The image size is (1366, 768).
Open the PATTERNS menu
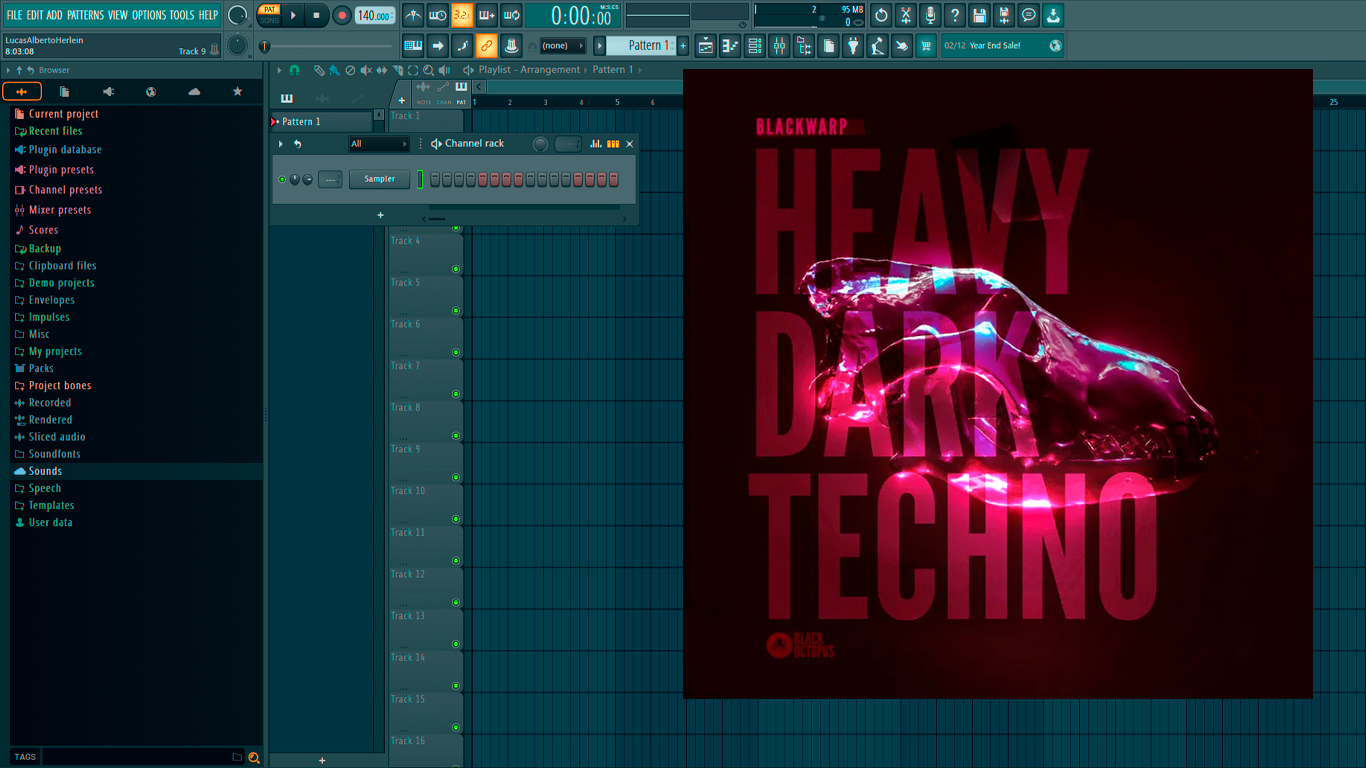click(x=85, y=15)
